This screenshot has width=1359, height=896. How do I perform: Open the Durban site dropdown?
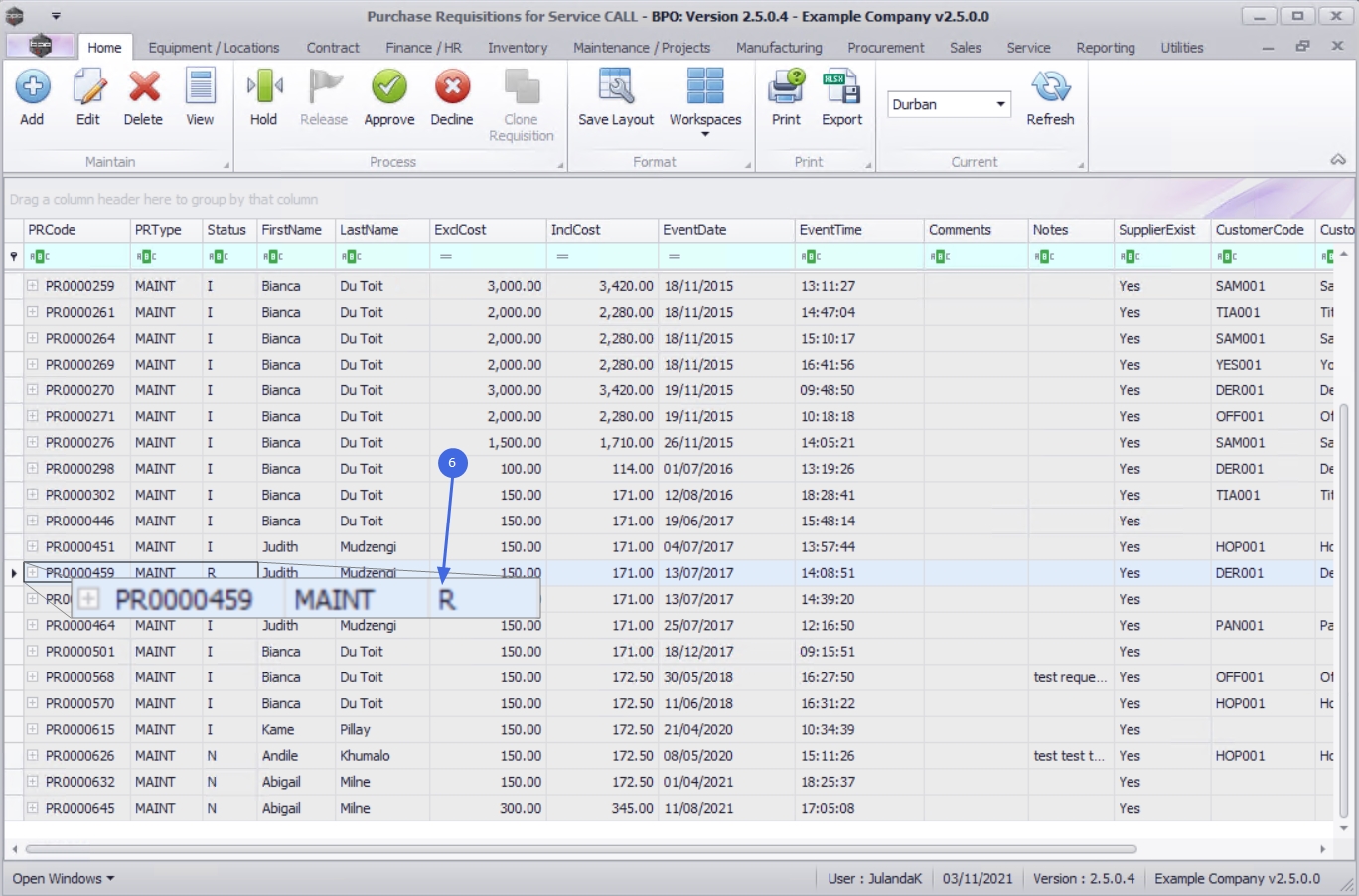1000,104
